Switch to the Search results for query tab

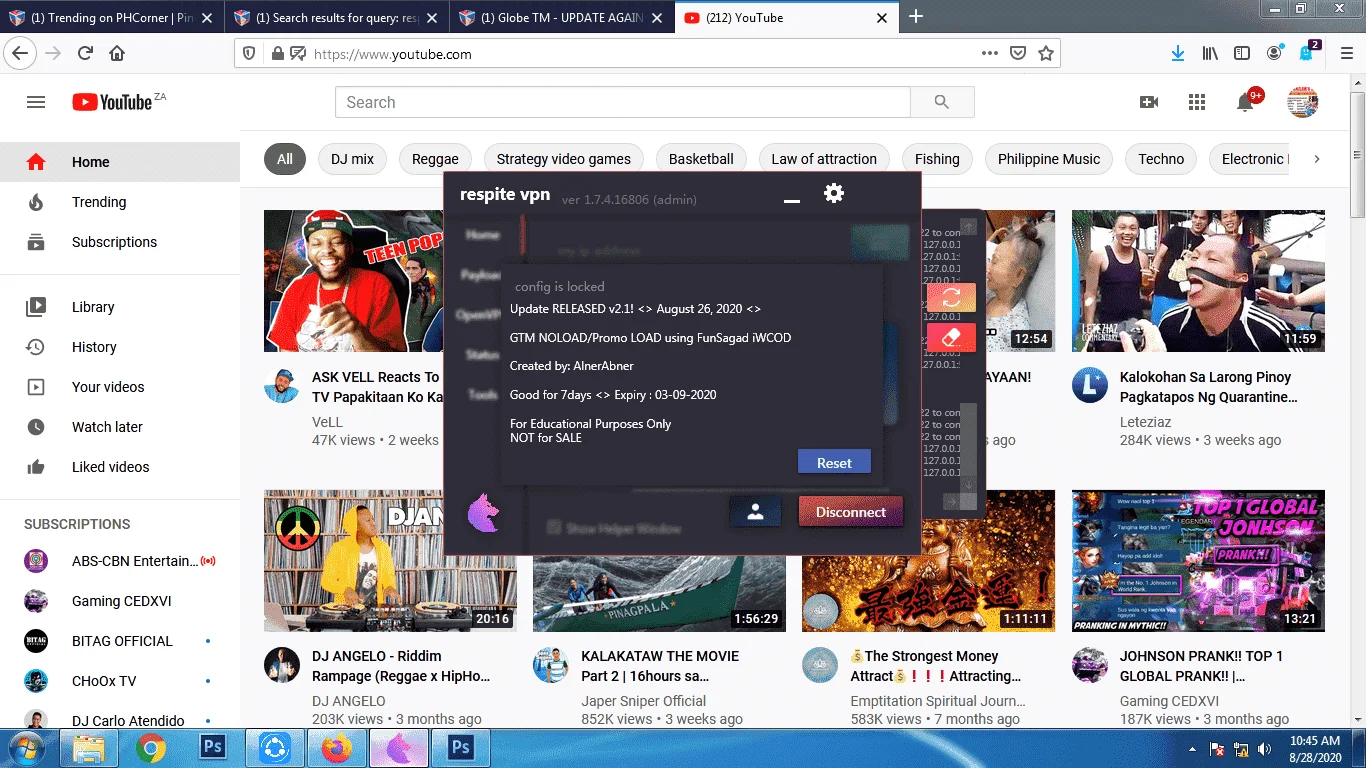337,18
